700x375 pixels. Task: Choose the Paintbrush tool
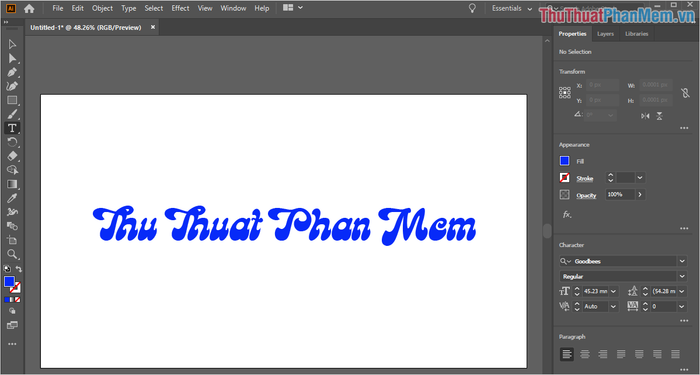click(x=12, y=114)
